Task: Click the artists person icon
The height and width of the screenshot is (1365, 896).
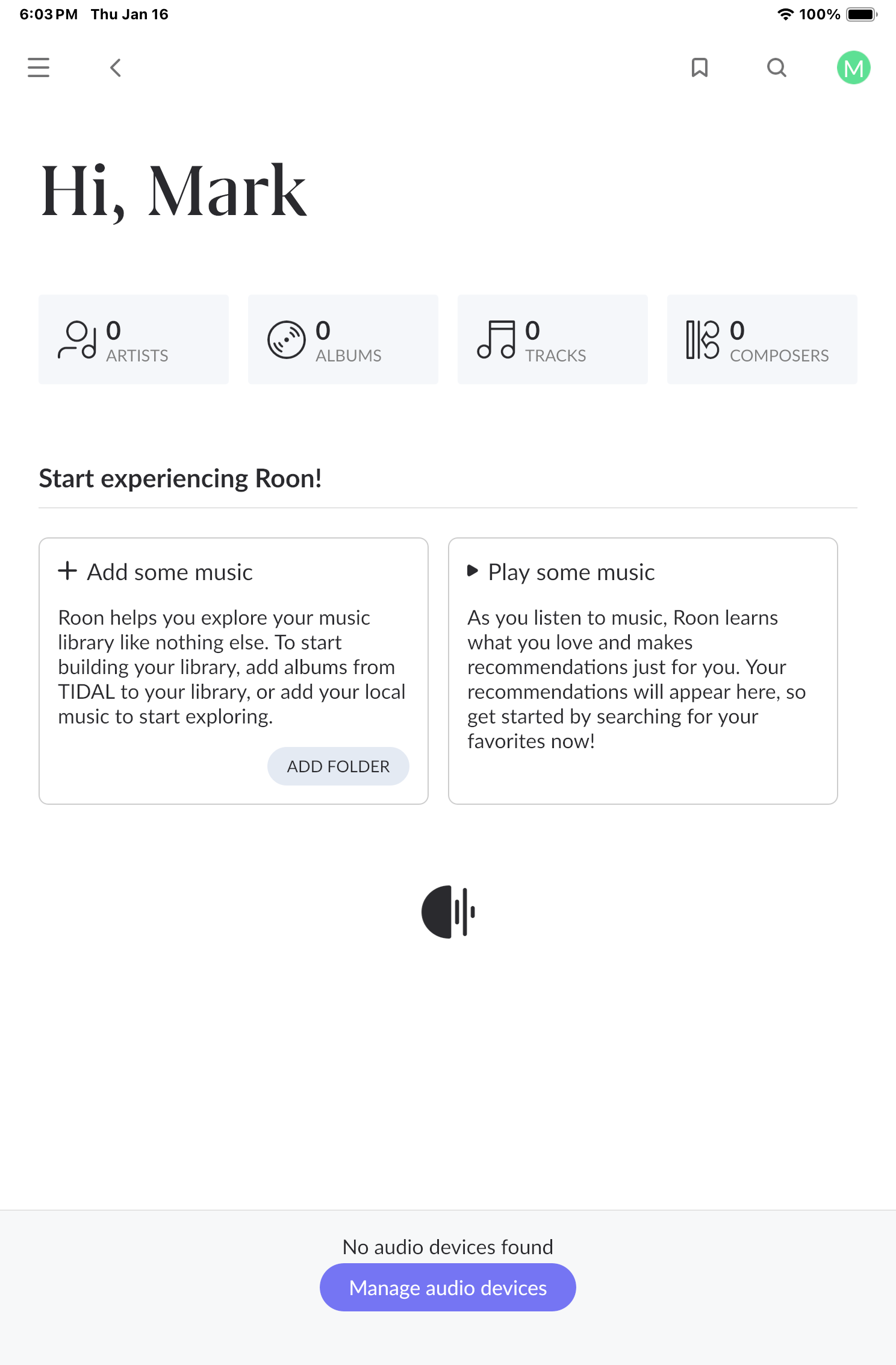Action: (x=77, y=340)
